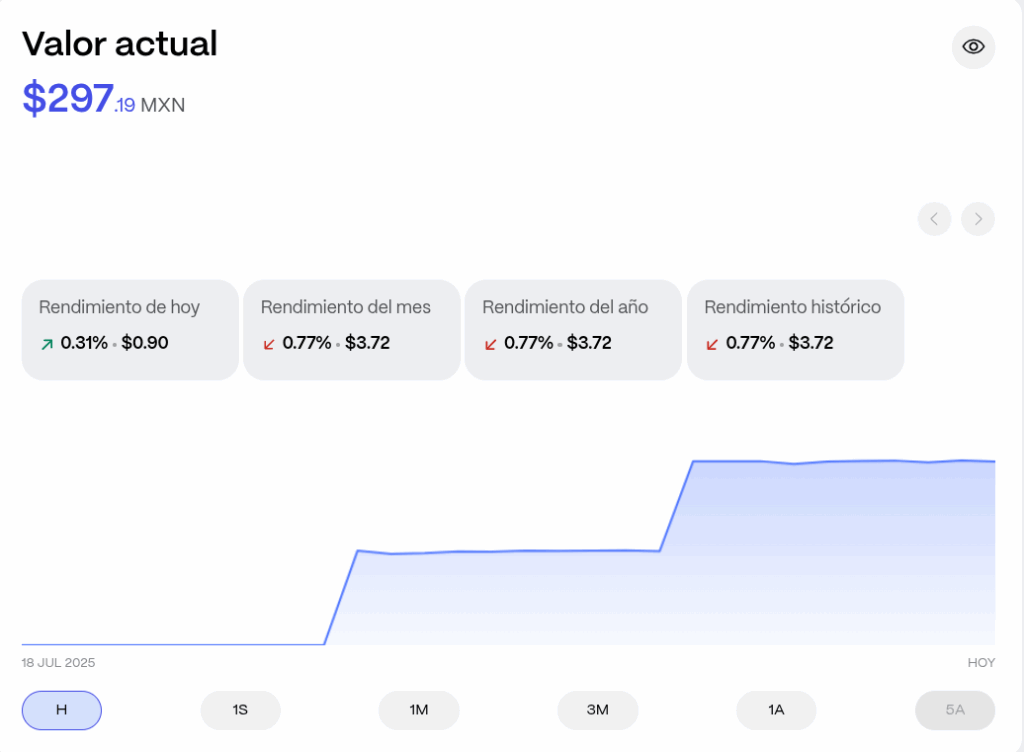Screen dimensions: 1024x752
Task: Click red down arrow in Rendimiento del año
Action: click(x=490, y=344)
